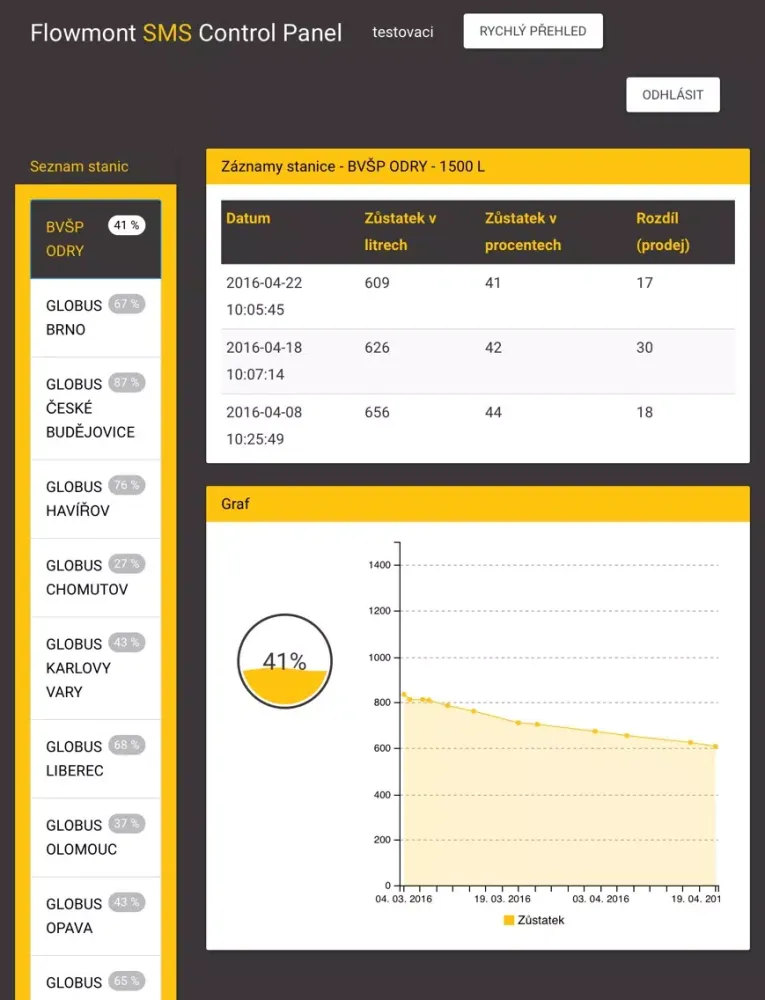Toggle the Zůstatek legend swatch in chart
The height and width of the screenshot is (1000, 765).
pyautogui.click(x=509, y=920)
